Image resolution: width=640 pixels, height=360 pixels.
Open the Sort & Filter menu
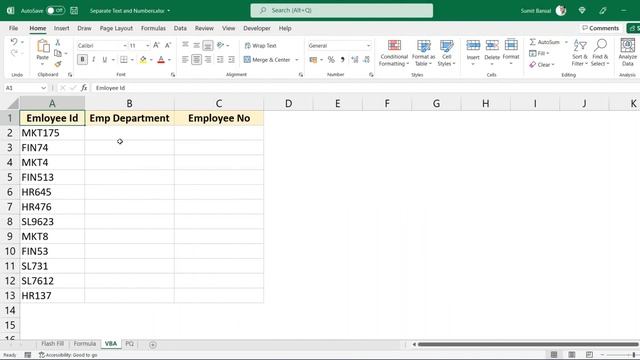pos(580,53)
